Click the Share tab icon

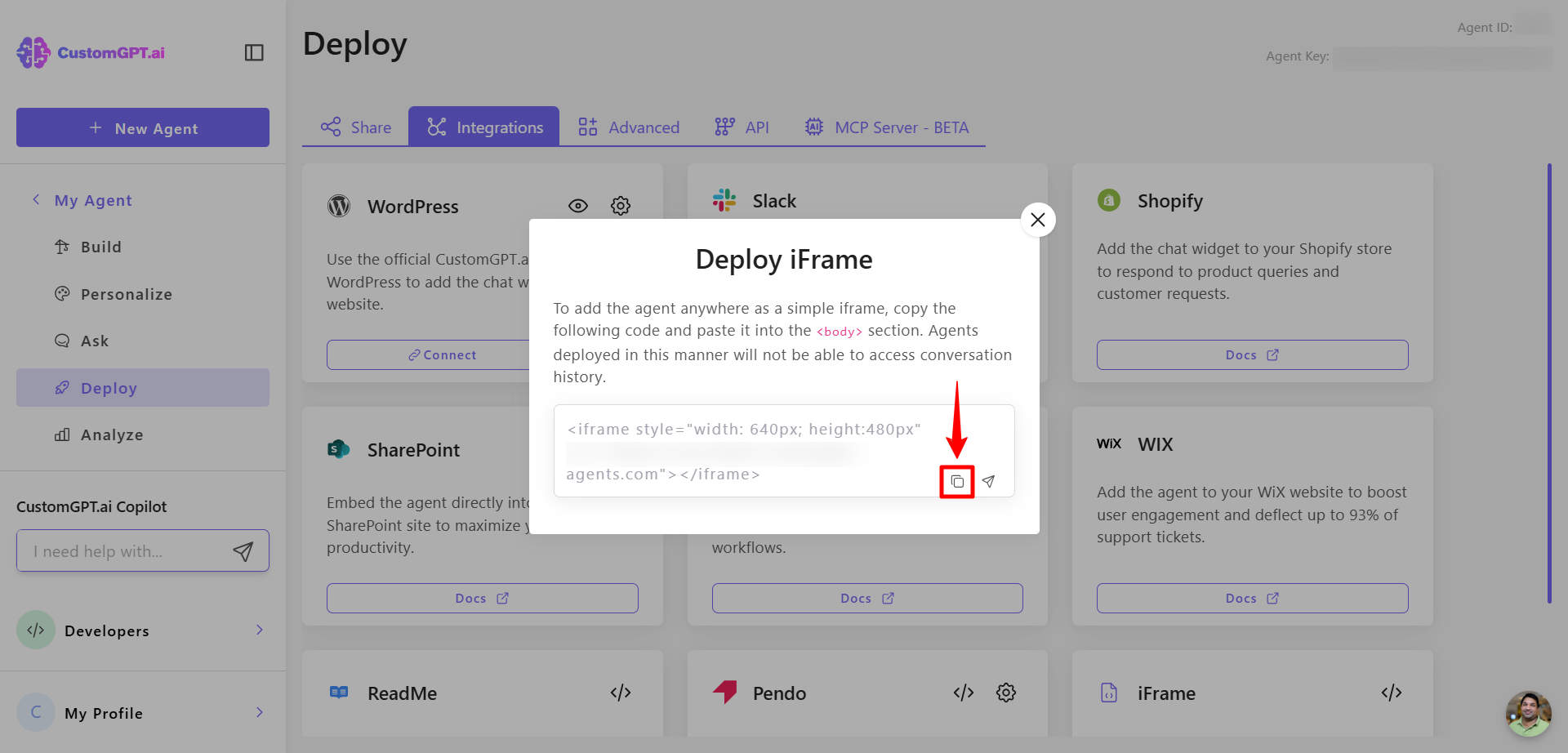tap(331, 127)
